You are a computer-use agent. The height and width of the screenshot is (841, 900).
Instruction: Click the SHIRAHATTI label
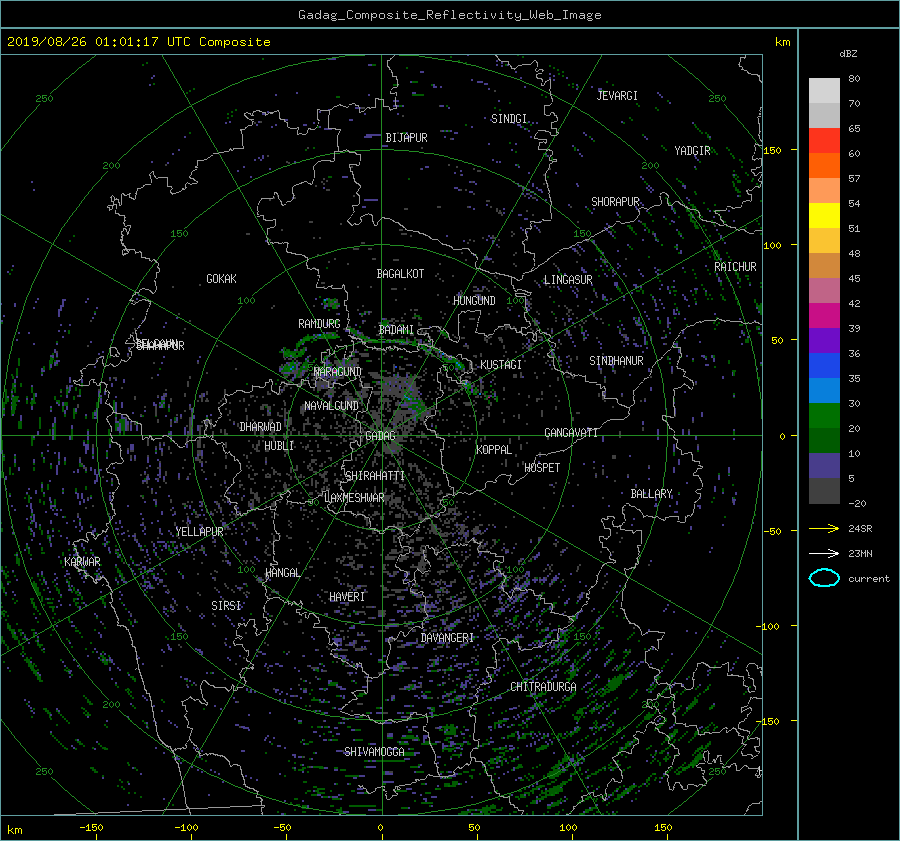coord(375,476)
